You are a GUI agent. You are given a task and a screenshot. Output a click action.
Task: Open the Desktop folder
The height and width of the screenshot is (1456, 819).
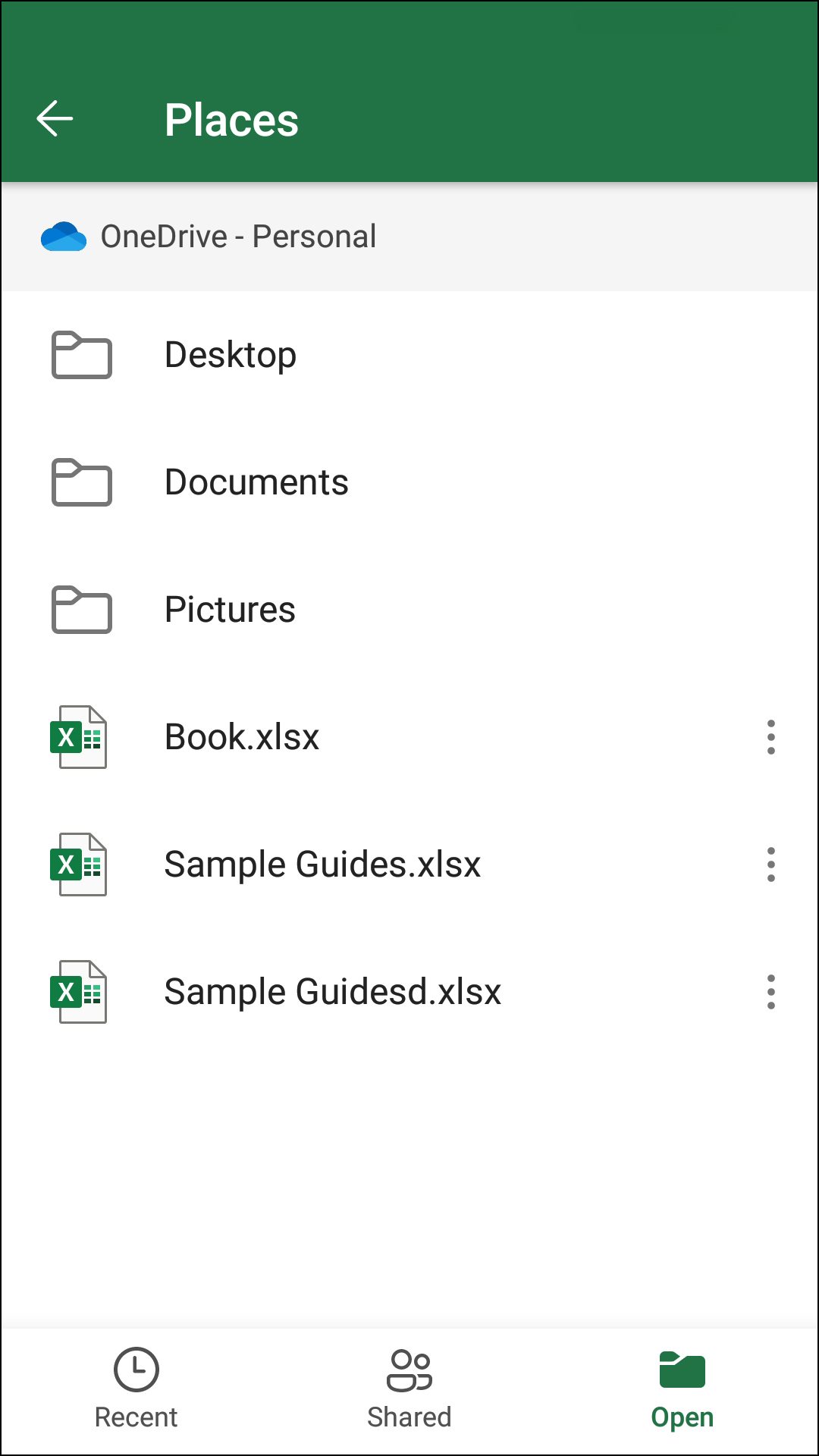click(x=231, y=355)
